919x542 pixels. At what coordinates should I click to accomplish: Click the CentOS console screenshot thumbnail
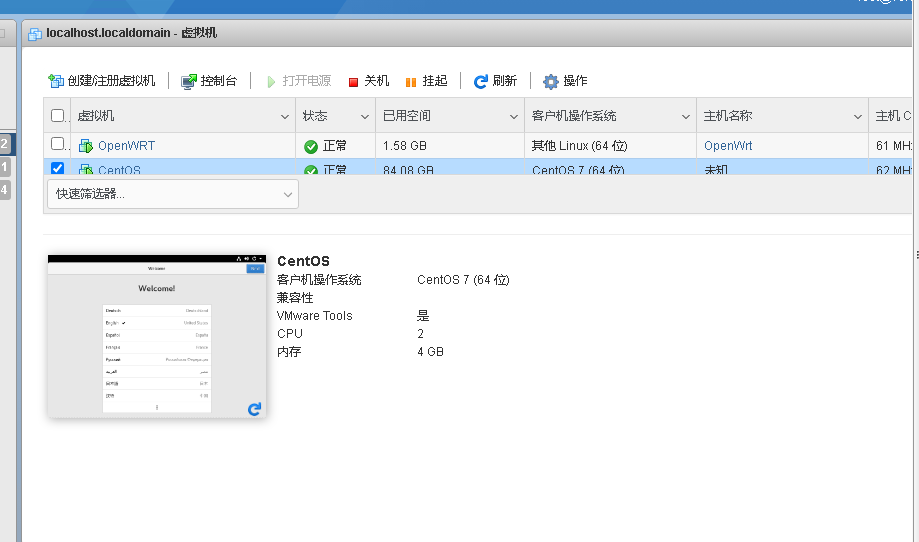tap(157, 336)
